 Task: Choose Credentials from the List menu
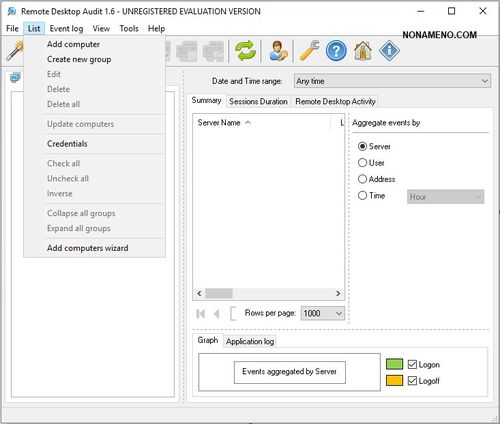[x=95, y=144]
